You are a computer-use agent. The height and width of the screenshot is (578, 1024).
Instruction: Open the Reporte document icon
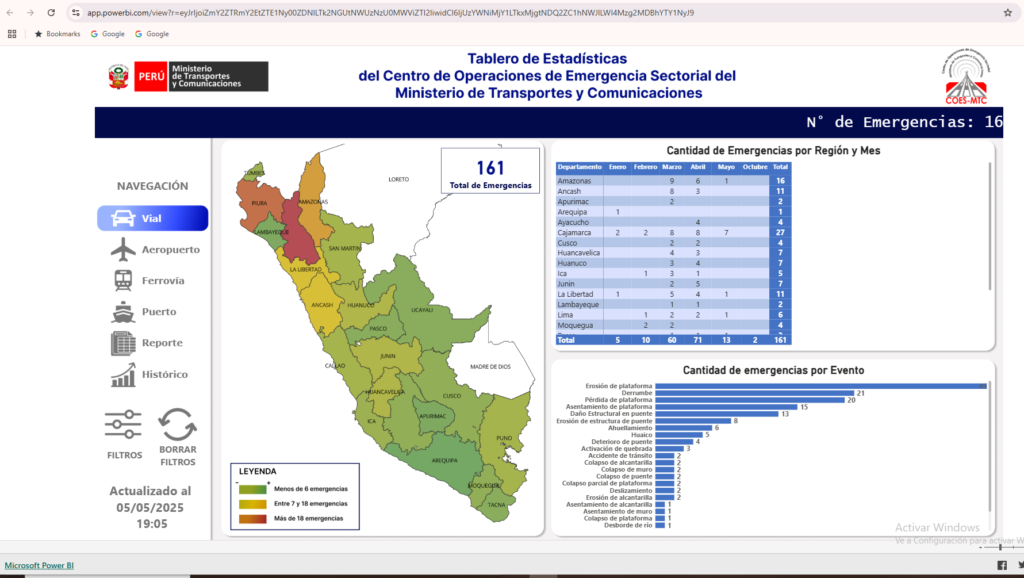[123, 343]
